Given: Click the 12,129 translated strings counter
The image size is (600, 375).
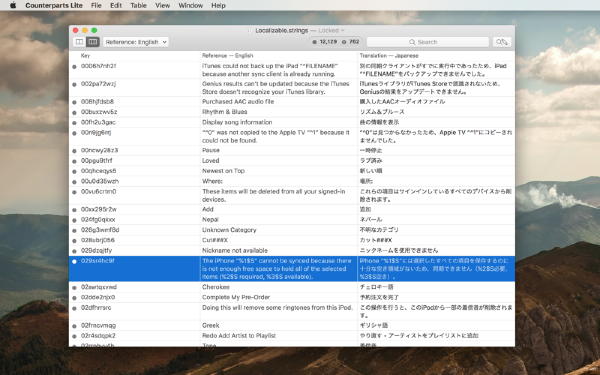Looking at the screenshot, I should (x=324, y=42).
